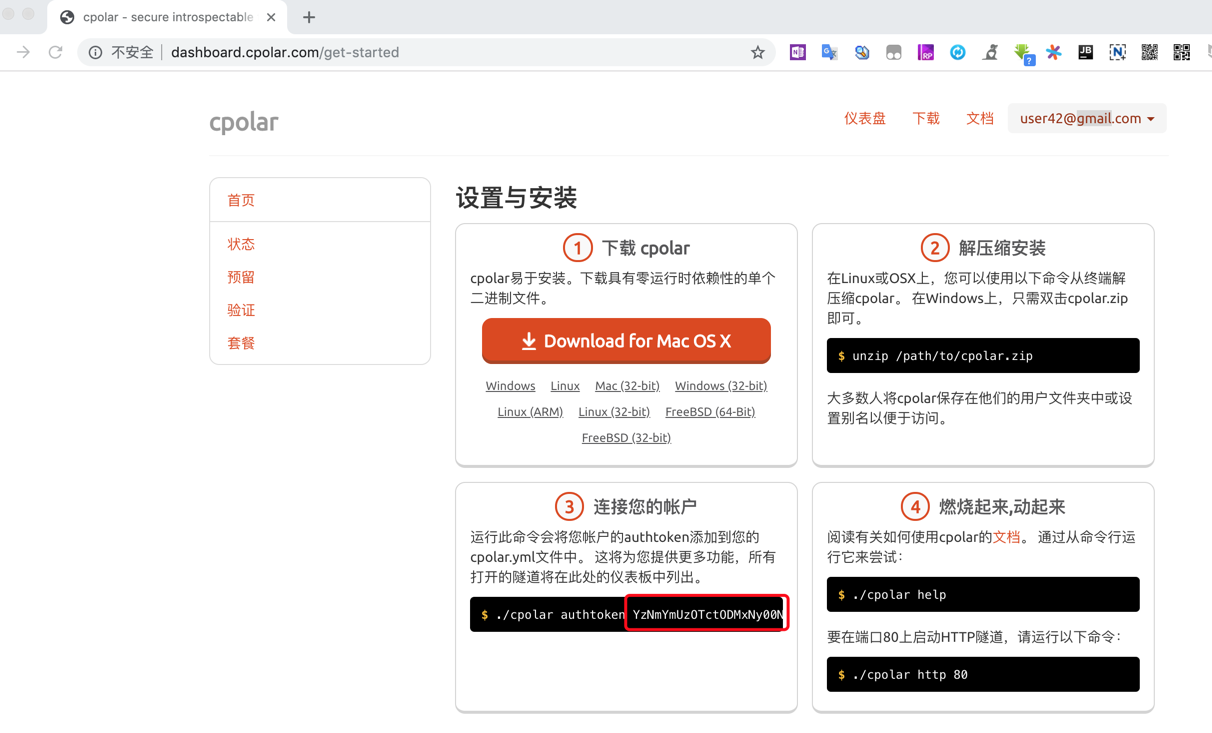Click the blue magnifier search extension icon
Viewport: 1212px width, 733px height.
(x=862, y=52)
